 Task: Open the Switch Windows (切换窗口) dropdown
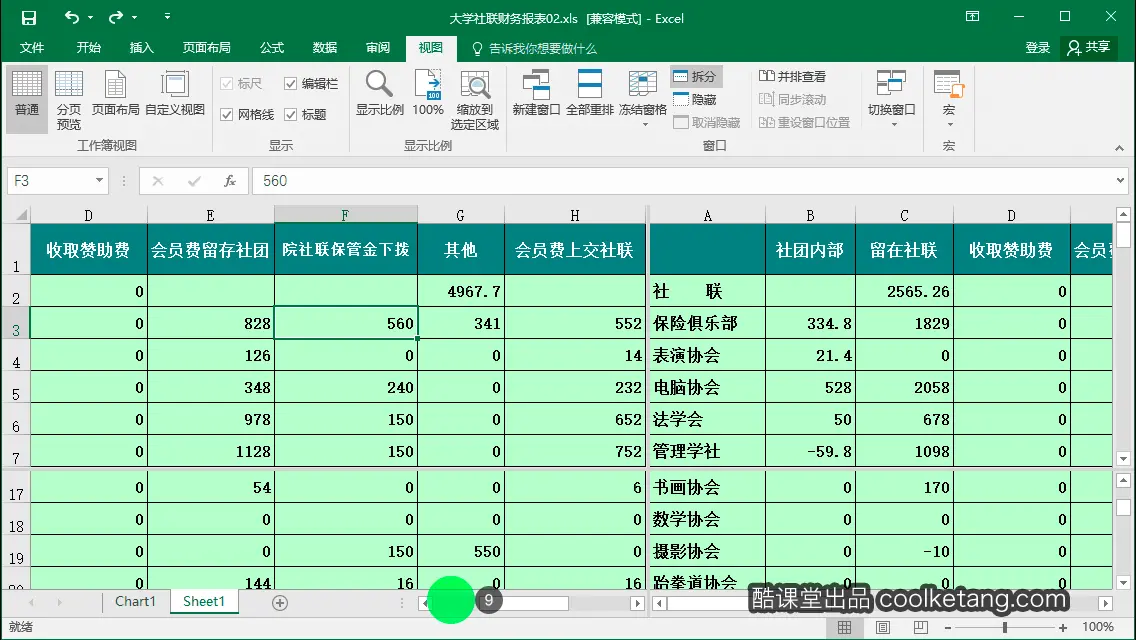tap(892, 100)
